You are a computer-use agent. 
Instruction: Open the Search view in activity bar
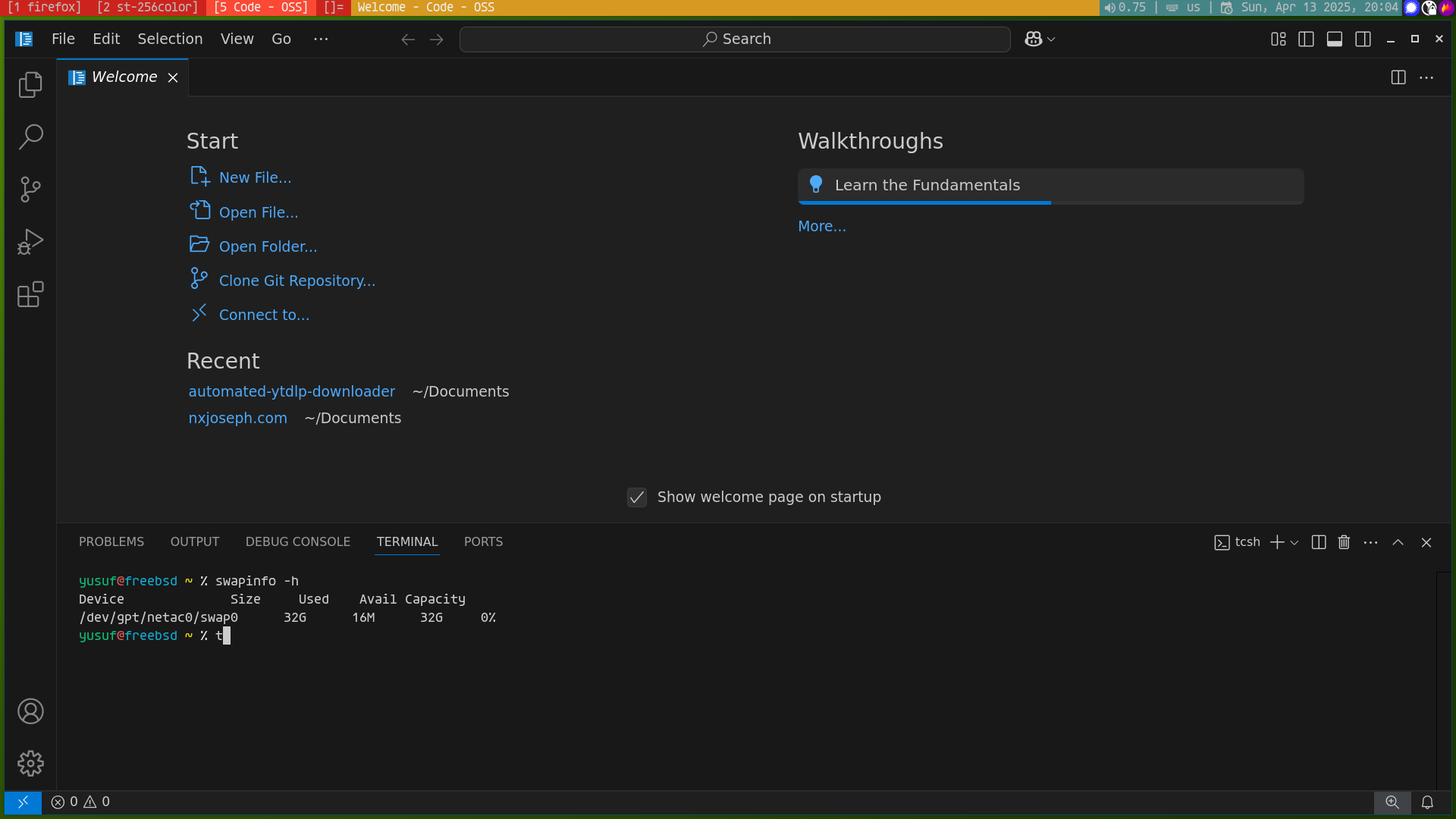tap(30, 136)
